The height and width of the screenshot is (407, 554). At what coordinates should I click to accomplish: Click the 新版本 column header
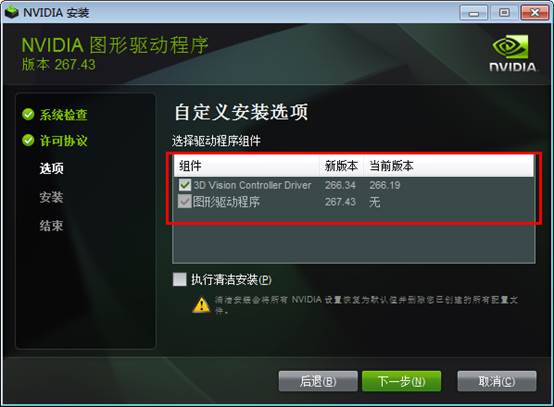click(x=341, y=166)
